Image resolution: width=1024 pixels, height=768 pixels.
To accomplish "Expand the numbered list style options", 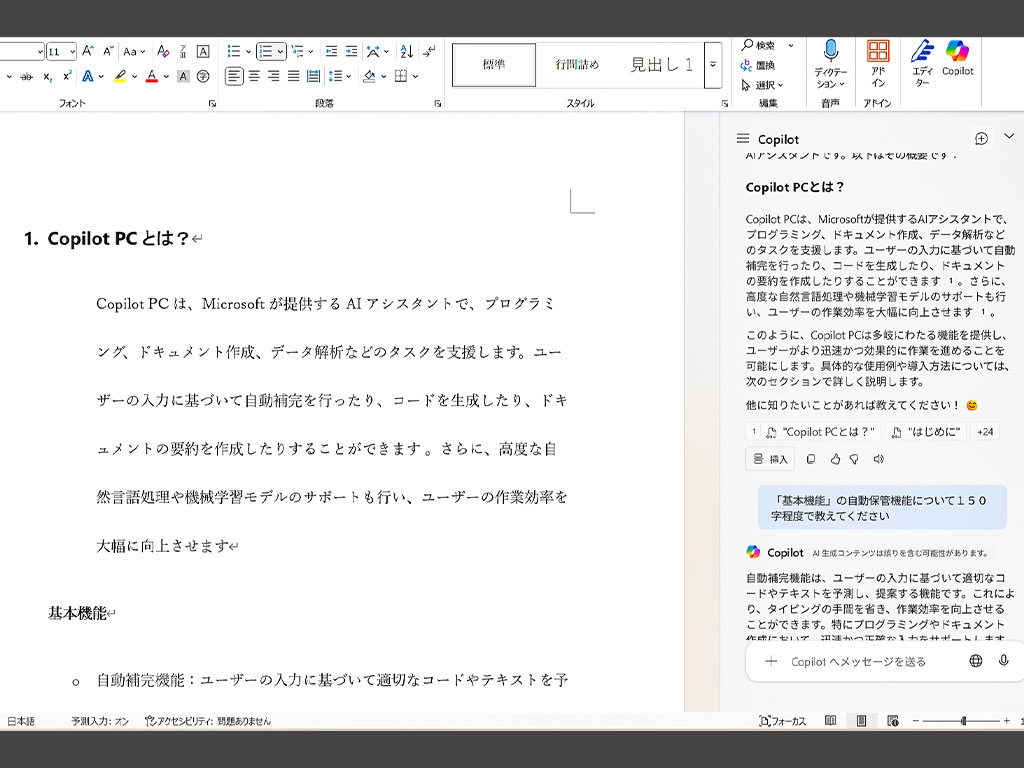I will tap(280, 51).
